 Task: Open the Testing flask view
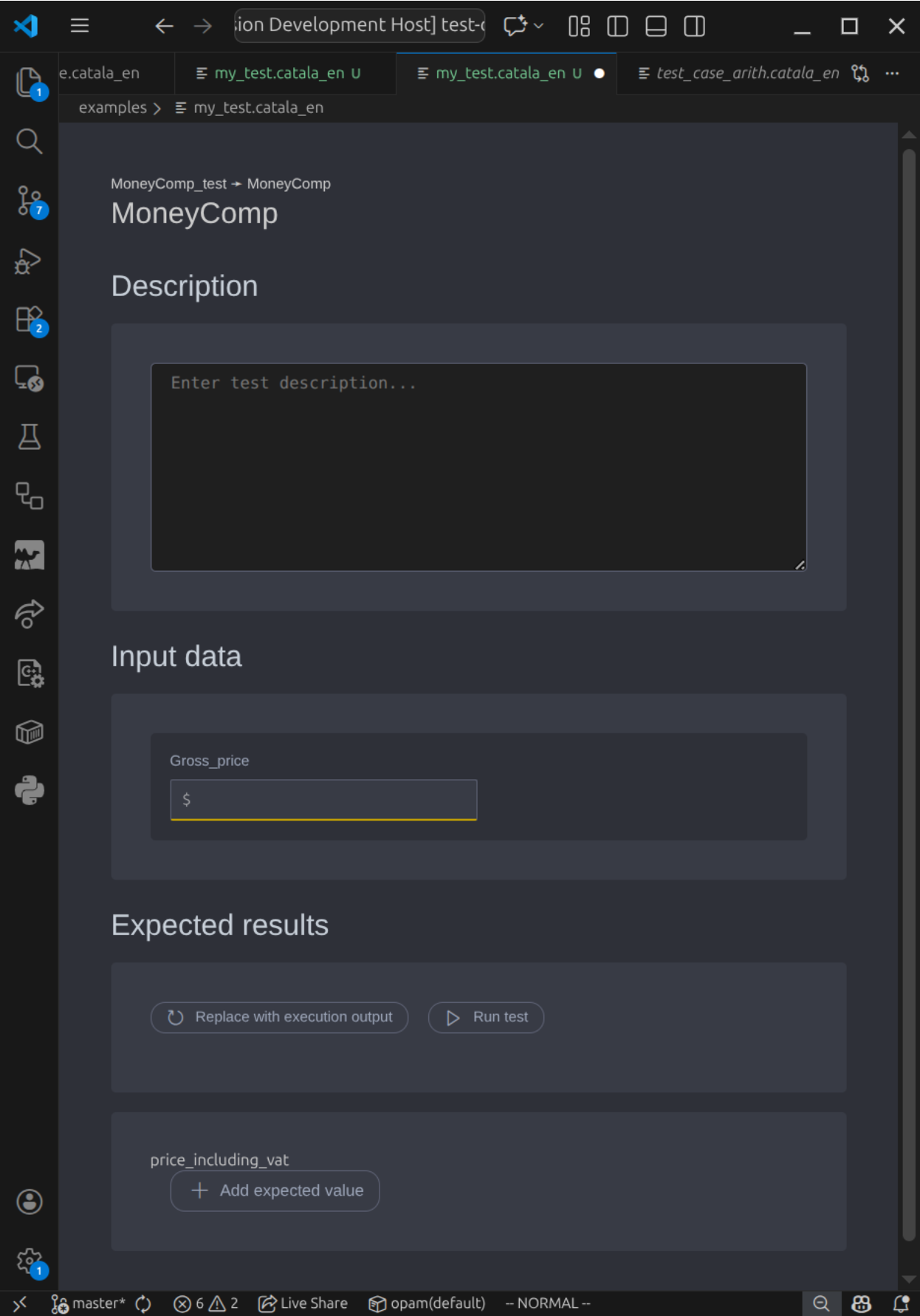point(29,436)
